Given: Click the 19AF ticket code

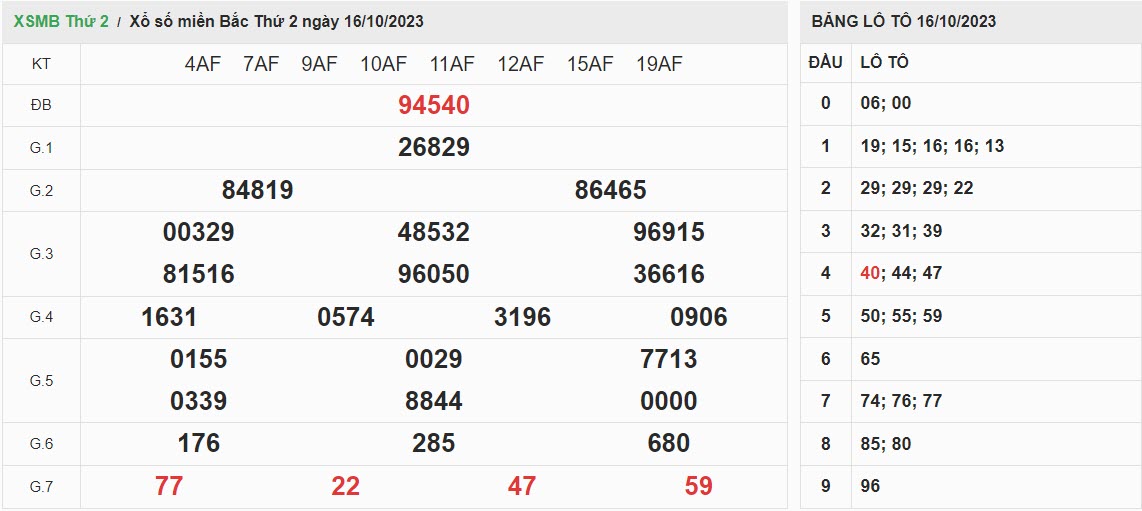Looking at the screenshot, I should pos(659,64).
